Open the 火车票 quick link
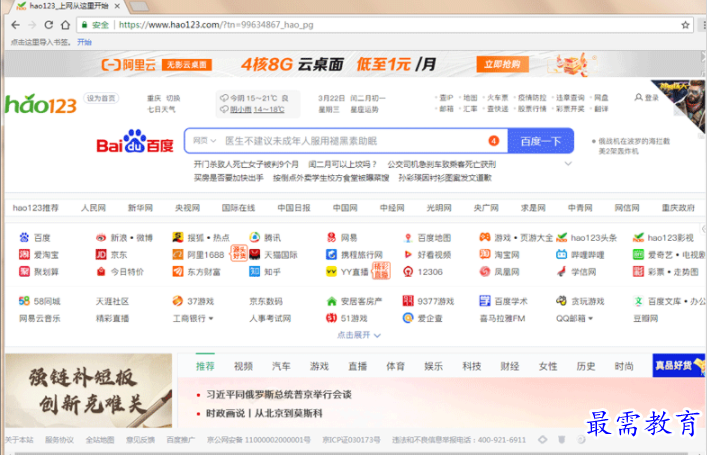This screenshot has height=455, width=708. point(498,98)
